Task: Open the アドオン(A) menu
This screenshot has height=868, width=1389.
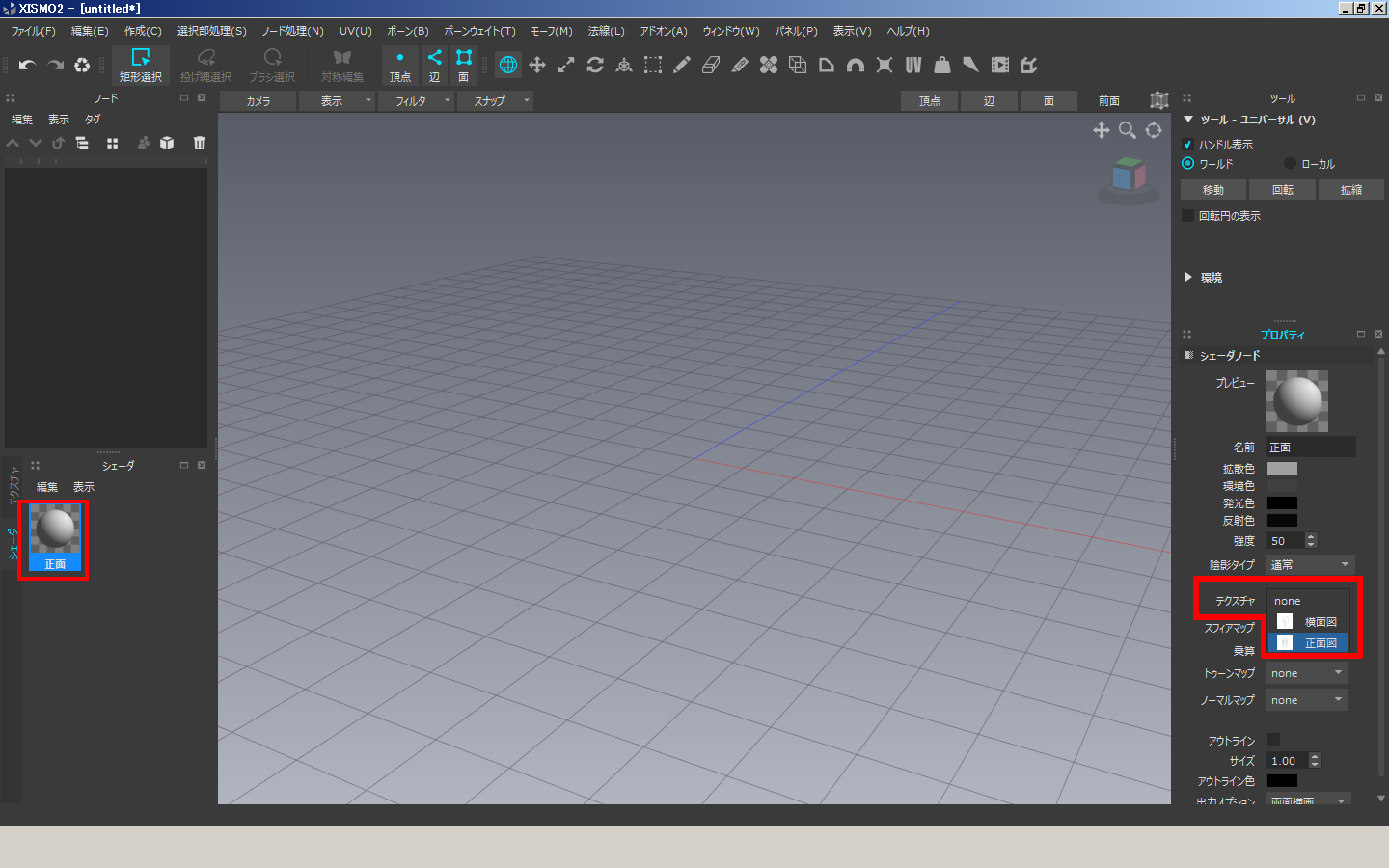Action: click(x=664, y=31)
